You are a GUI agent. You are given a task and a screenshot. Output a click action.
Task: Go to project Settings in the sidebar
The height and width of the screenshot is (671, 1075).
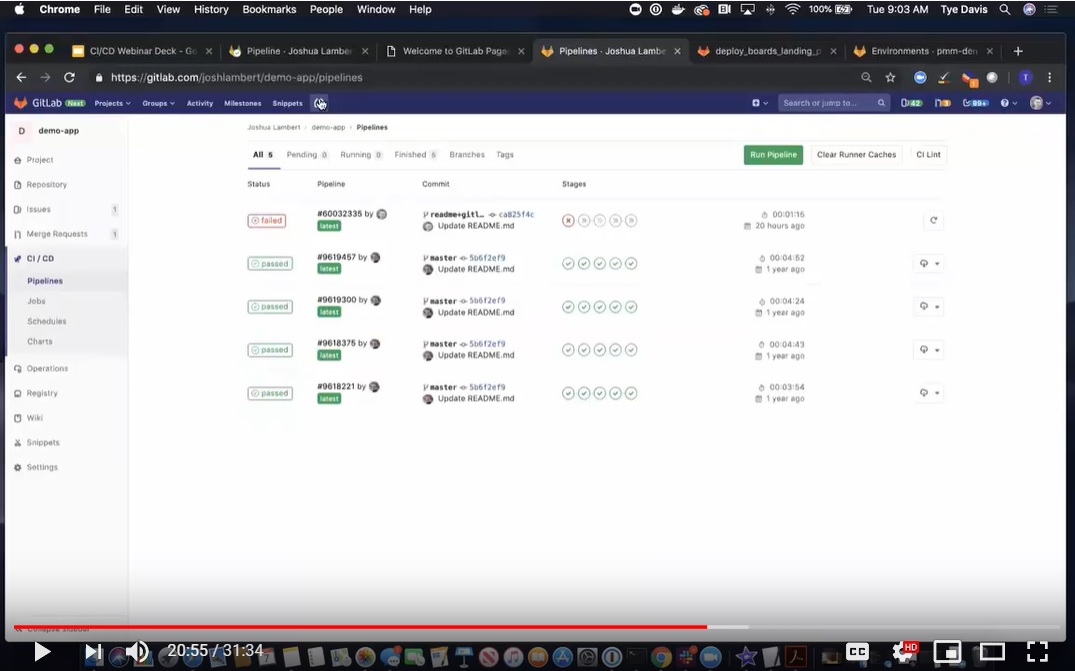pos(42,467)
